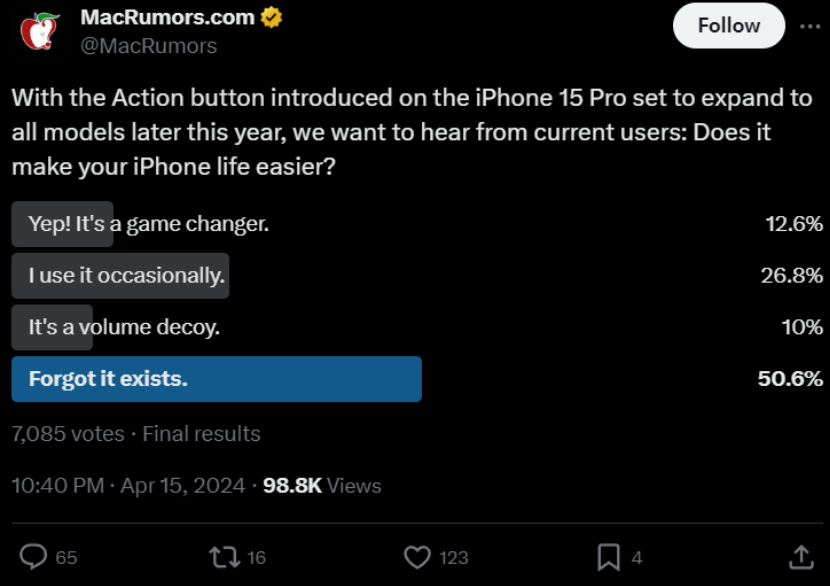Screen dimensions: 830x586
Task: Click the 10:40 PM Apr 15, 2024 timestamp
Action: point(128,486)
